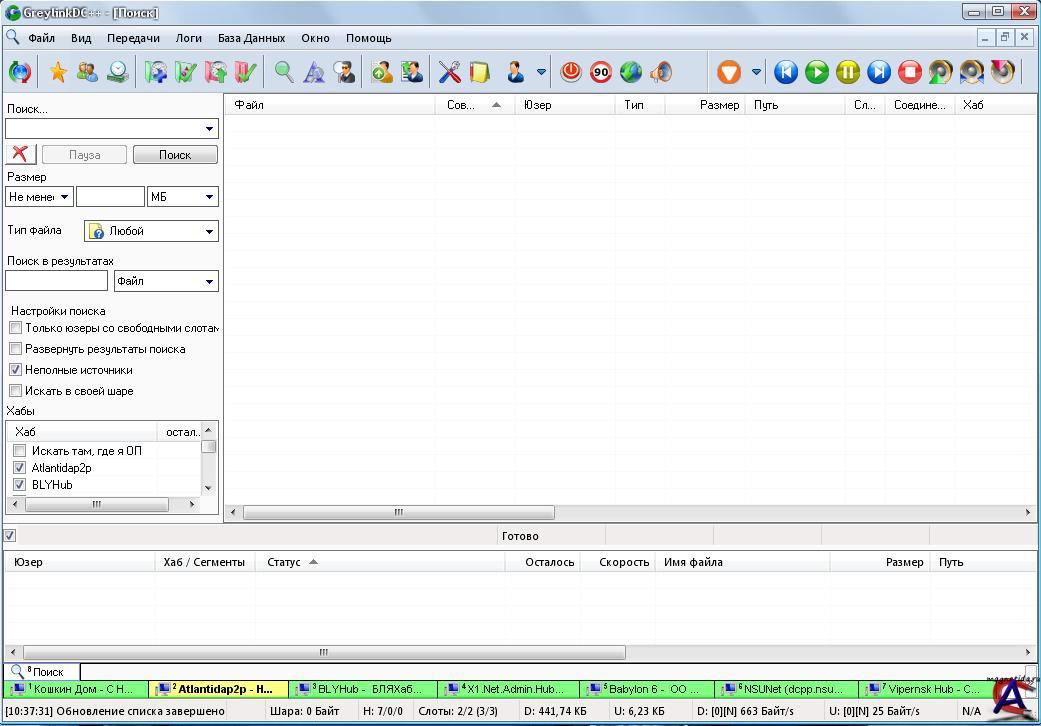Viewport: 1041px width, 726px height.
Task: Enable 'Развернуть результаты поиска' checkbox
Action: [15, 349]
